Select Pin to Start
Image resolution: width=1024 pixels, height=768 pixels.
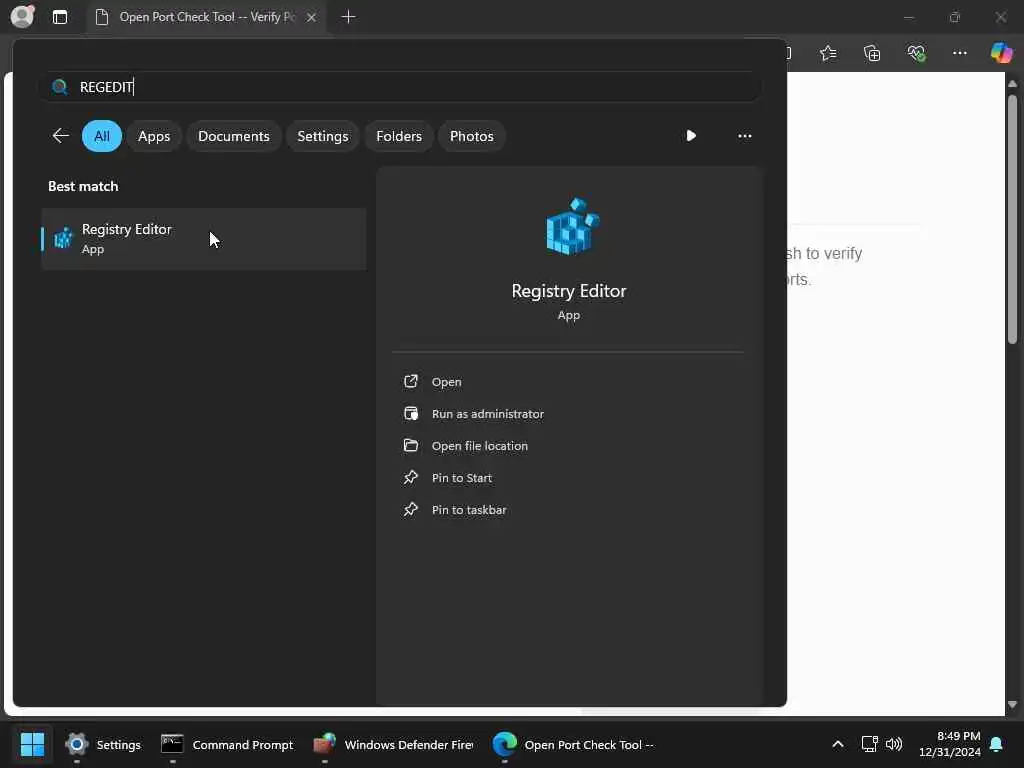click(x=462, y=478)
